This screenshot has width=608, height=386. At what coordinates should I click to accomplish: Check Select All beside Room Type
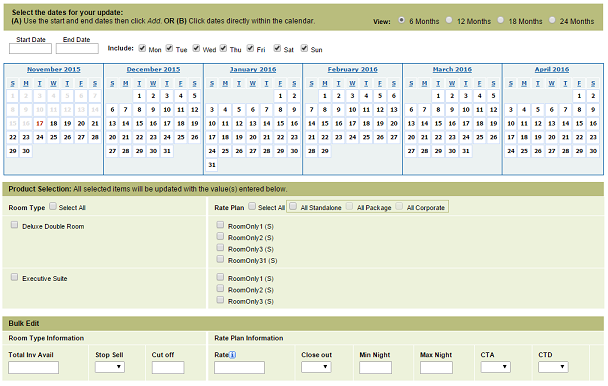tap(53, 206)
